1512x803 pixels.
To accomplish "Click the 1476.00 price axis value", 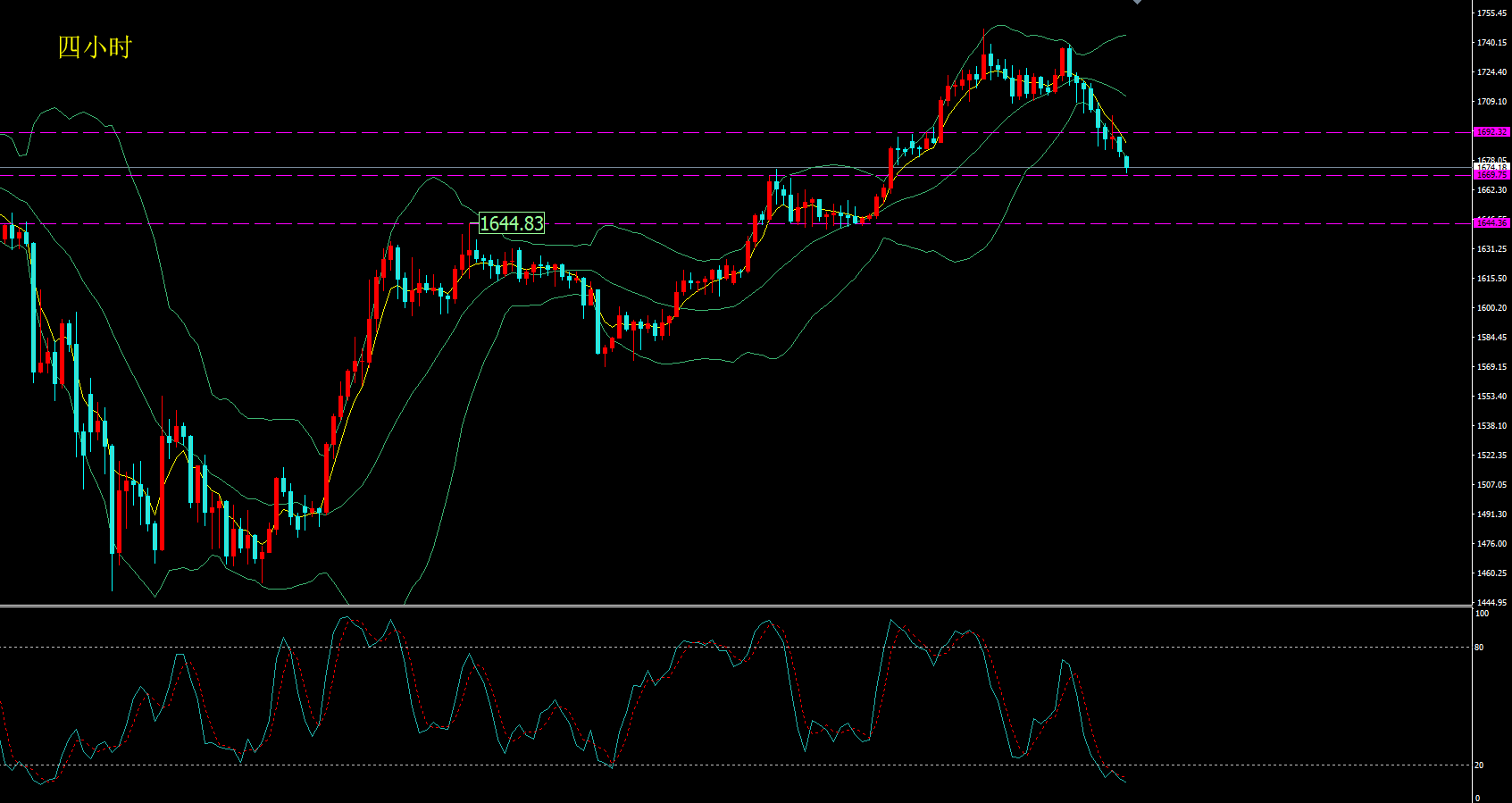I will click(x=1491, y=544).
